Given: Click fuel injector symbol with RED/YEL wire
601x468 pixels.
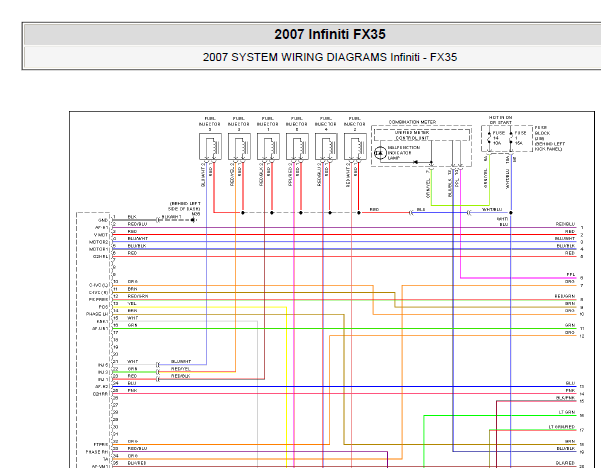Looking at the screenshot, I should pyautogui.click(x=239, y=146).
